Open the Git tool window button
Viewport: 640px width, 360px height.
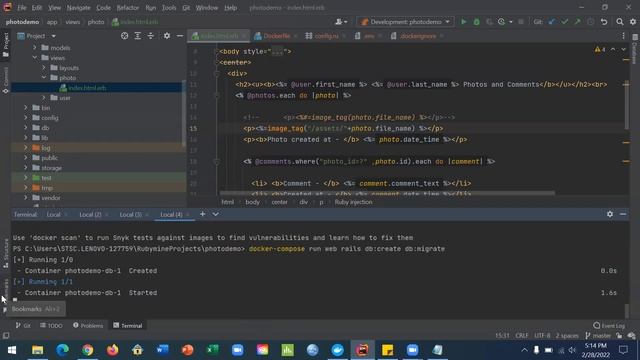pyautogui.click(x=23, y=325)
